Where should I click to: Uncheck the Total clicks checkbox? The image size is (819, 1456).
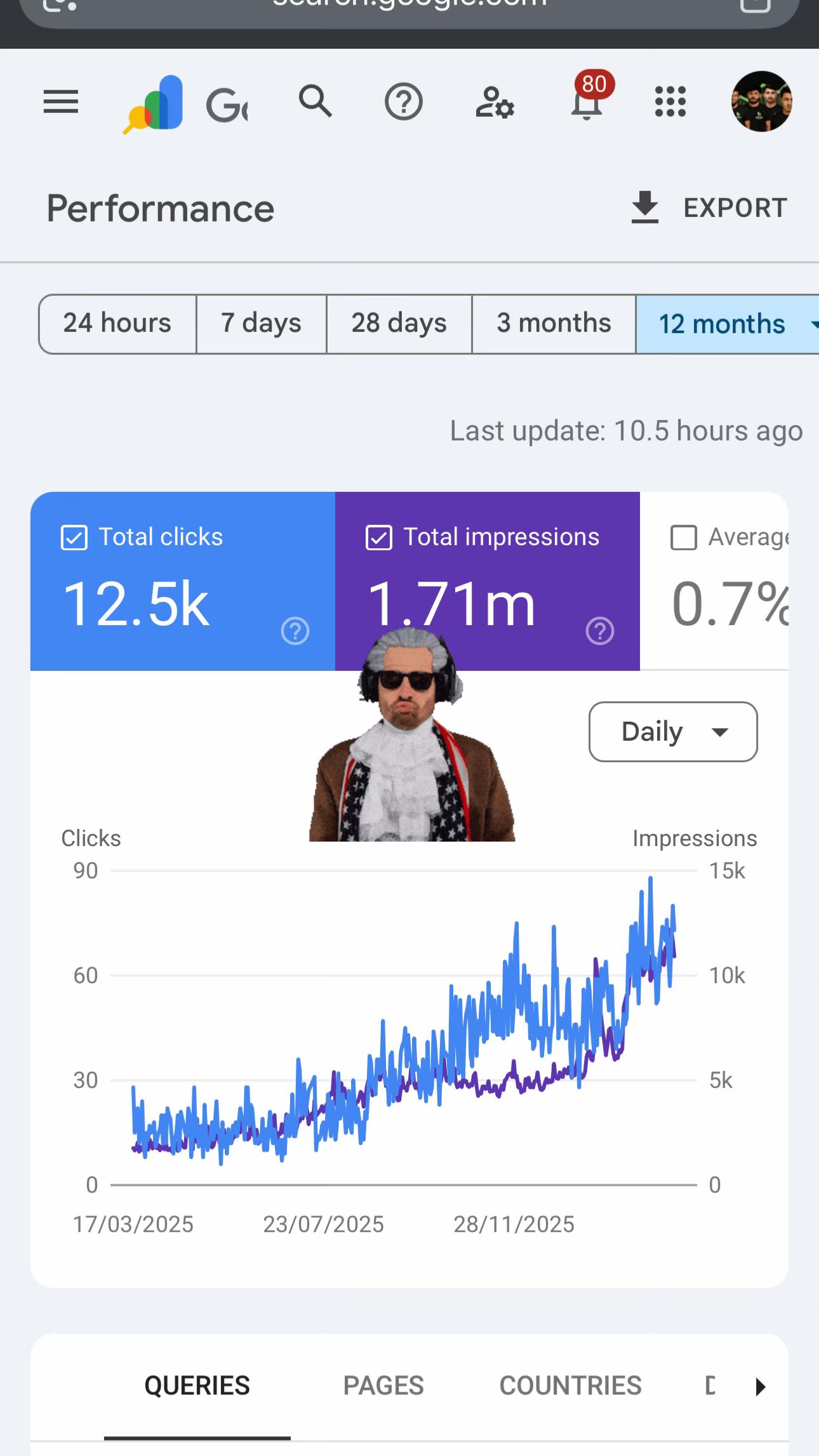click(x=74, y=538)
